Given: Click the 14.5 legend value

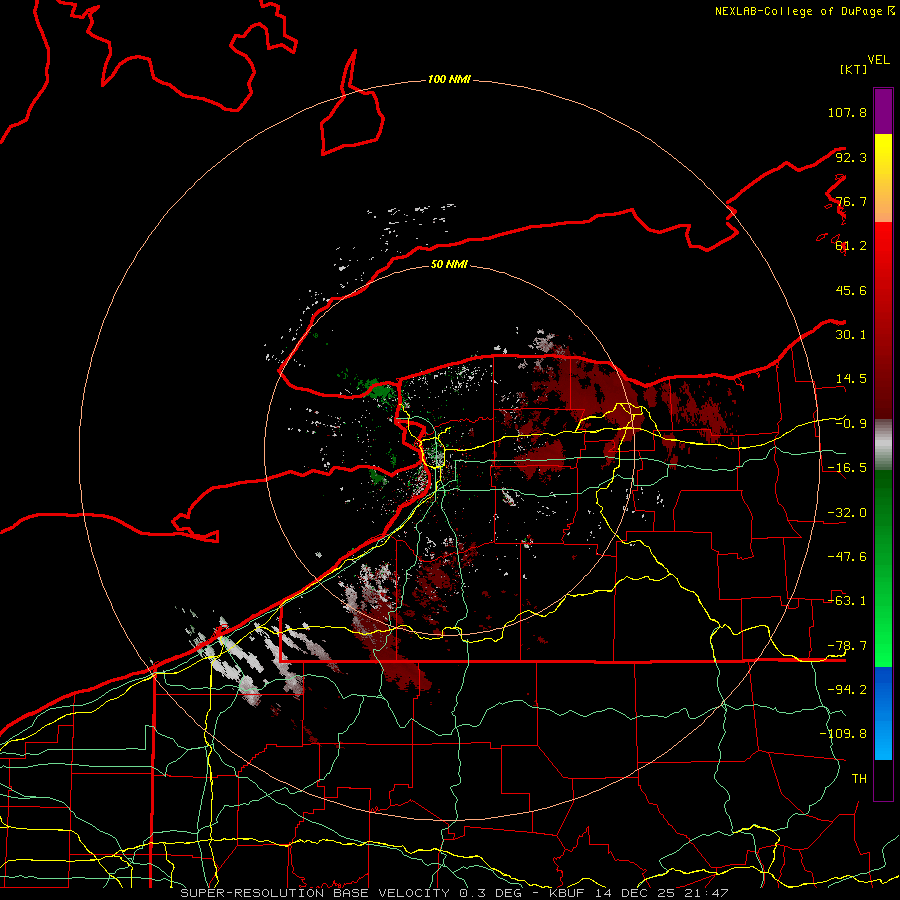Looking at the screenshot, I should pos(851,379).
